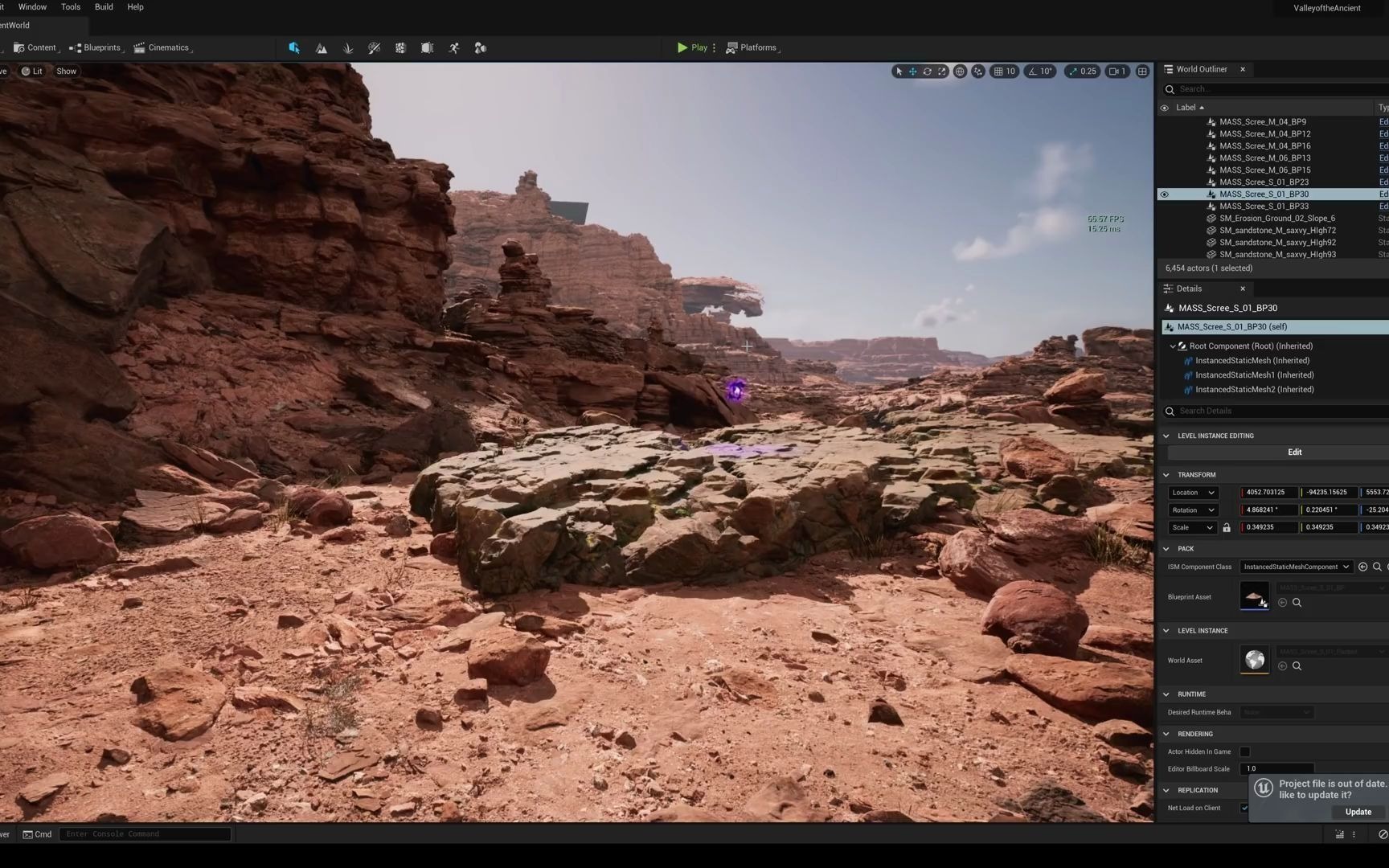The height and width of the screenshot is (868, 1389).
Task: Collapse Root Component tree node
Action: [x=1173, y=346]
